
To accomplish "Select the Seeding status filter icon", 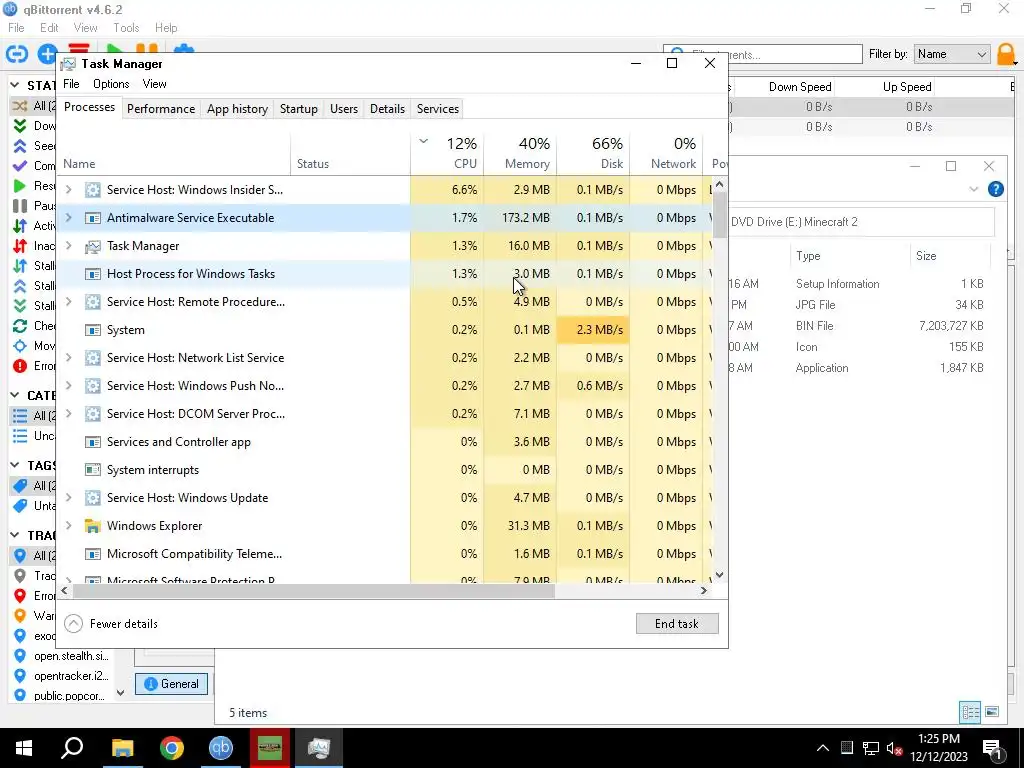I will click(20, 146).
